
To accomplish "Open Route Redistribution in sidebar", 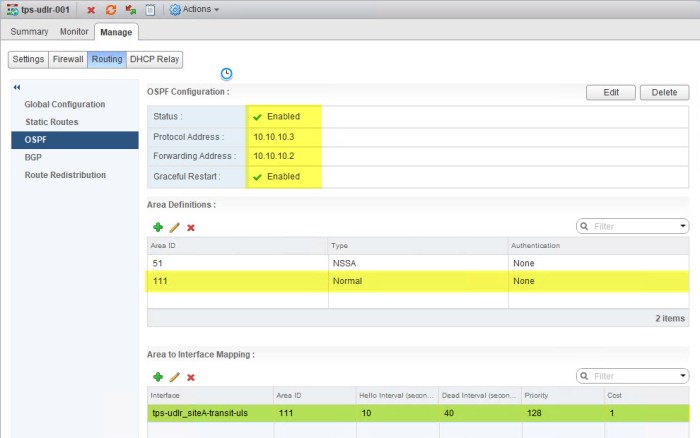I will click(x=65, y=175).
